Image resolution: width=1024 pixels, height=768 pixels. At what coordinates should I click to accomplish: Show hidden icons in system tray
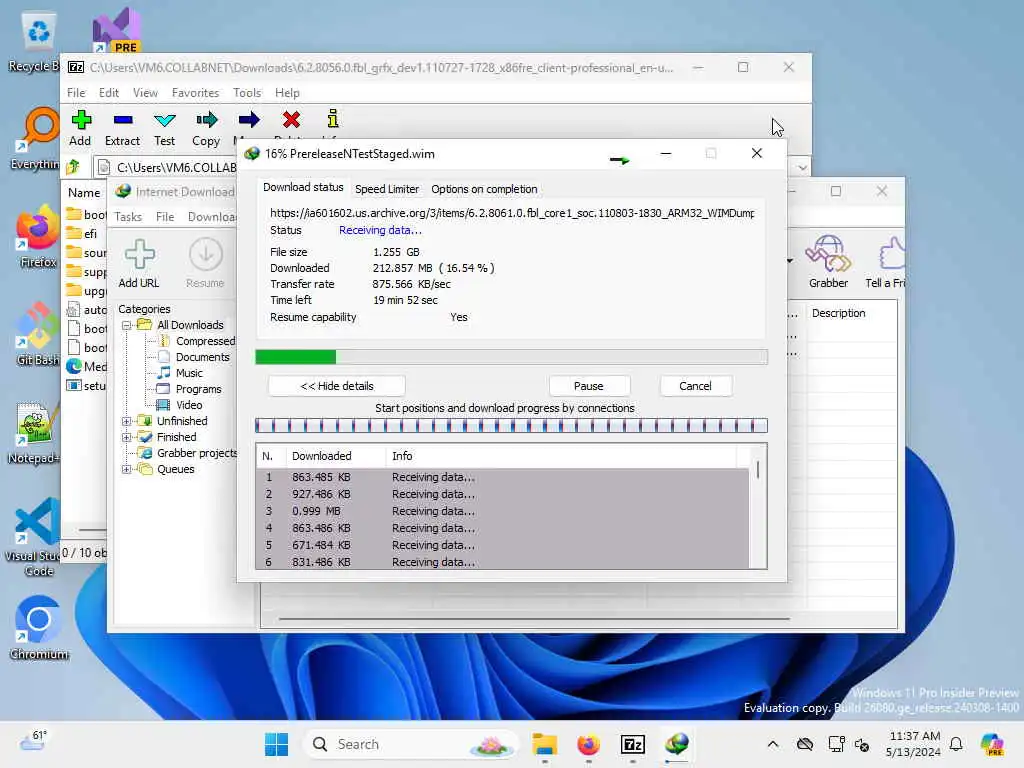pyautogui.click(x=773, y=744)
